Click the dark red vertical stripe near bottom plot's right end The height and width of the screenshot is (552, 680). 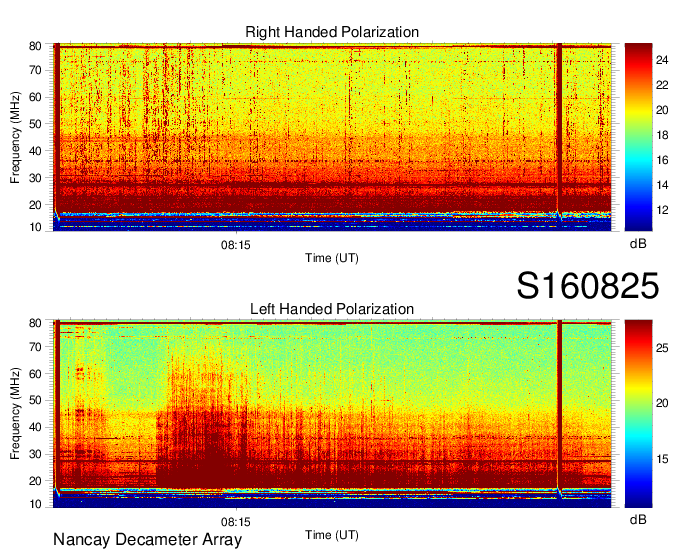(559, 405)
